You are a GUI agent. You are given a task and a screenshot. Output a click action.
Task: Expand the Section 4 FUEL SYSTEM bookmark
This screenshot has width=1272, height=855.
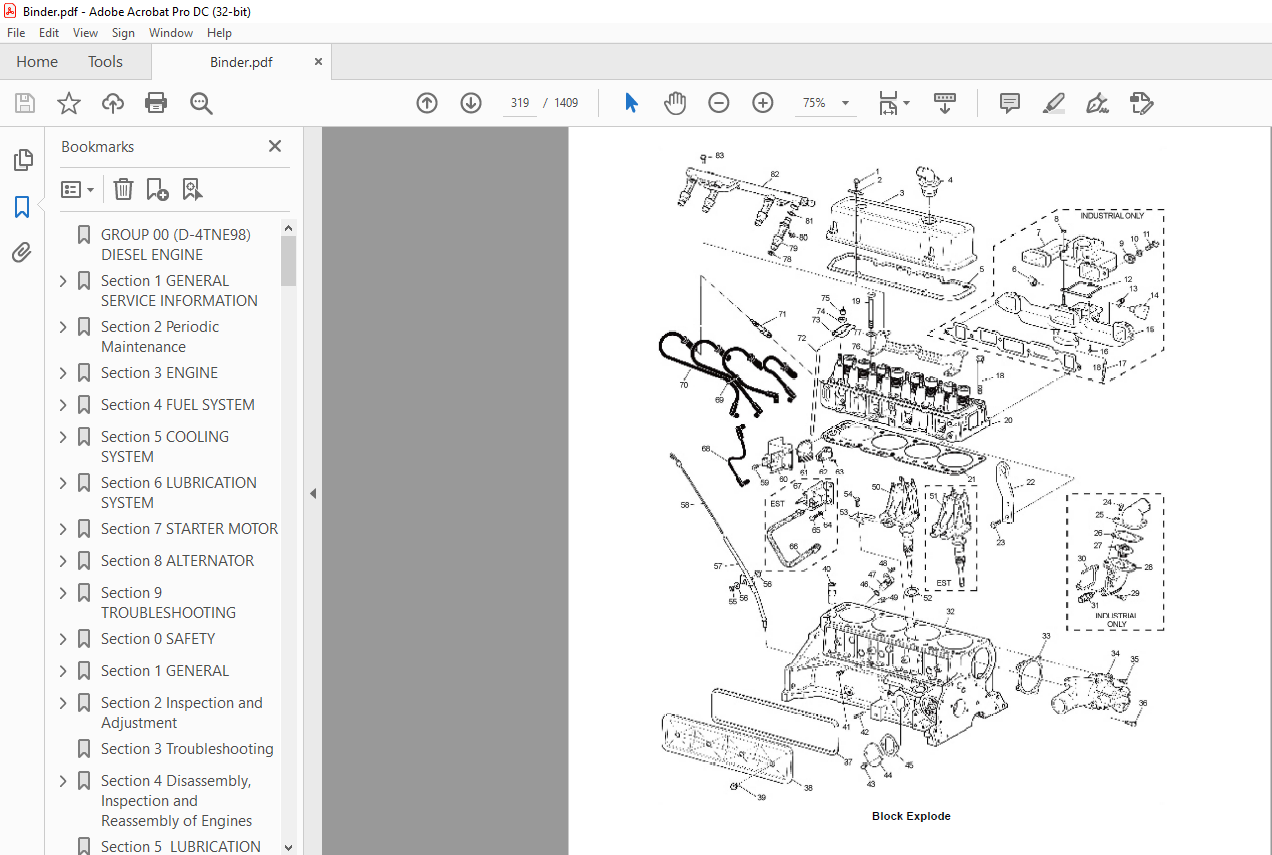(x=63, y=405)
